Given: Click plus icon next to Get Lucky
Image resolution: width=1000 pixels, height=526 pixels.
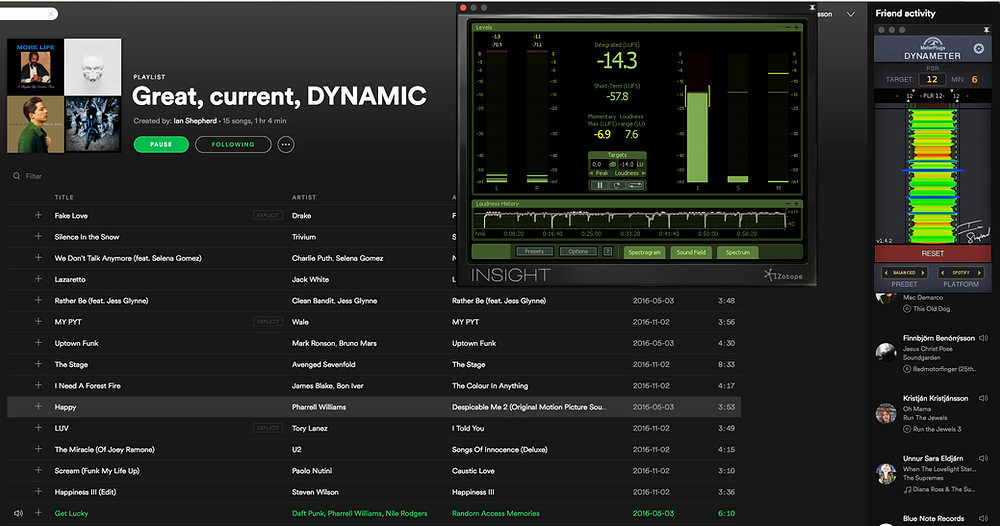Looking at the screenshot, I should pyautogui.click(x=38, y=513).
